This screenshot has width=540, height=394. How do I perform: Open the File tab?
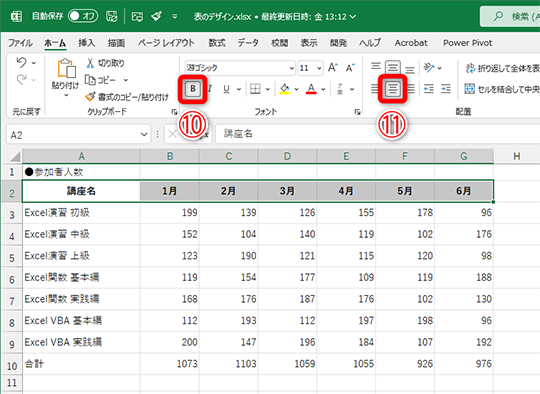pos(20,43)
